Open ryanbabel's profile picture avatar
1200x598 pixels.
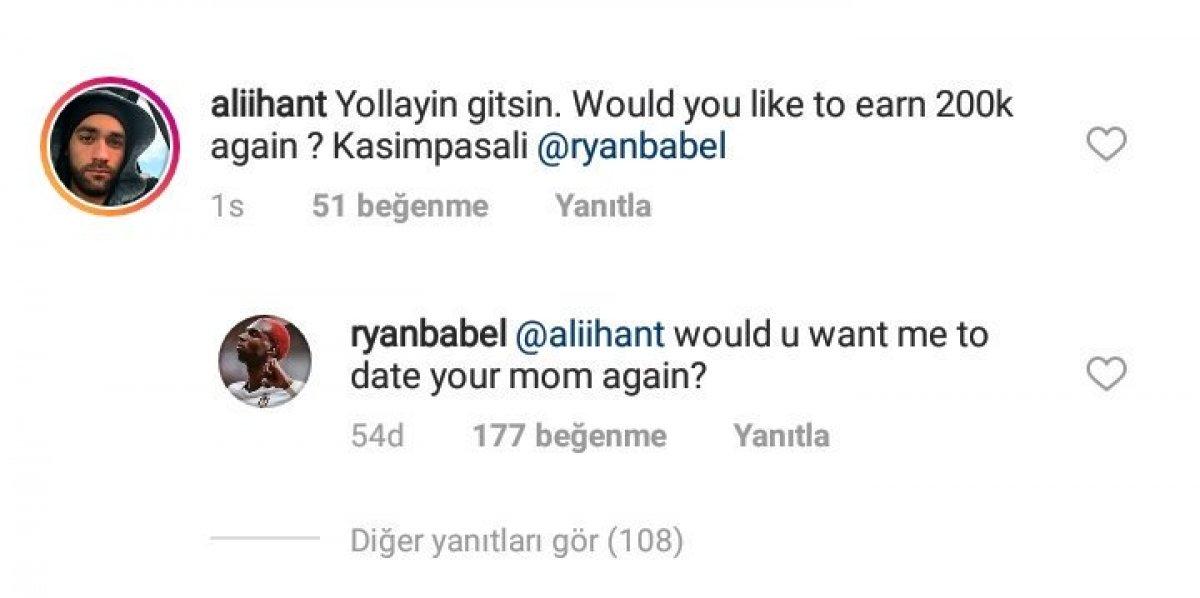pyautogui.click(x=265, y=361)
